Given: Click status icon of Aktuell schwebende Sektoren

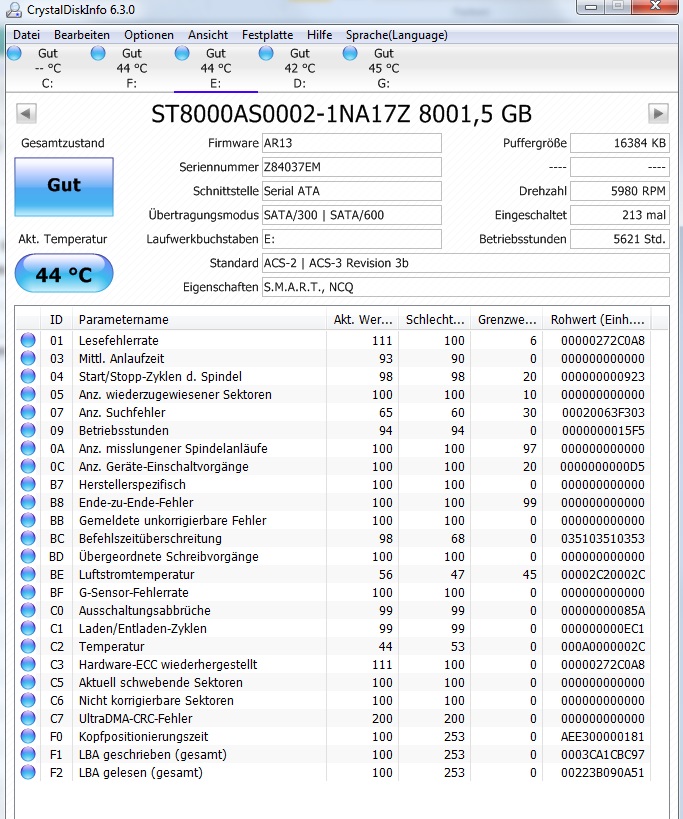Looking at the screenshot, I should pyautogui.click(x=28, y=683).
